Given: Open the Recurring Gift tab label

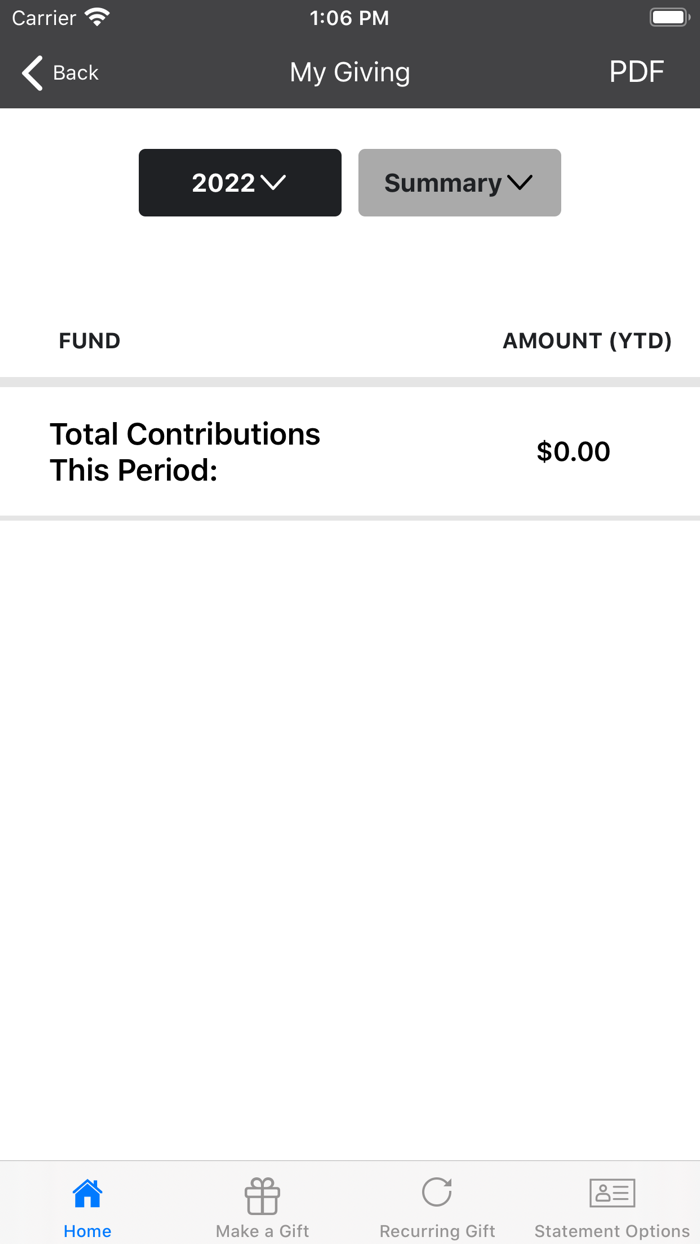Looking at the screenshot, I should [437, 1231].
